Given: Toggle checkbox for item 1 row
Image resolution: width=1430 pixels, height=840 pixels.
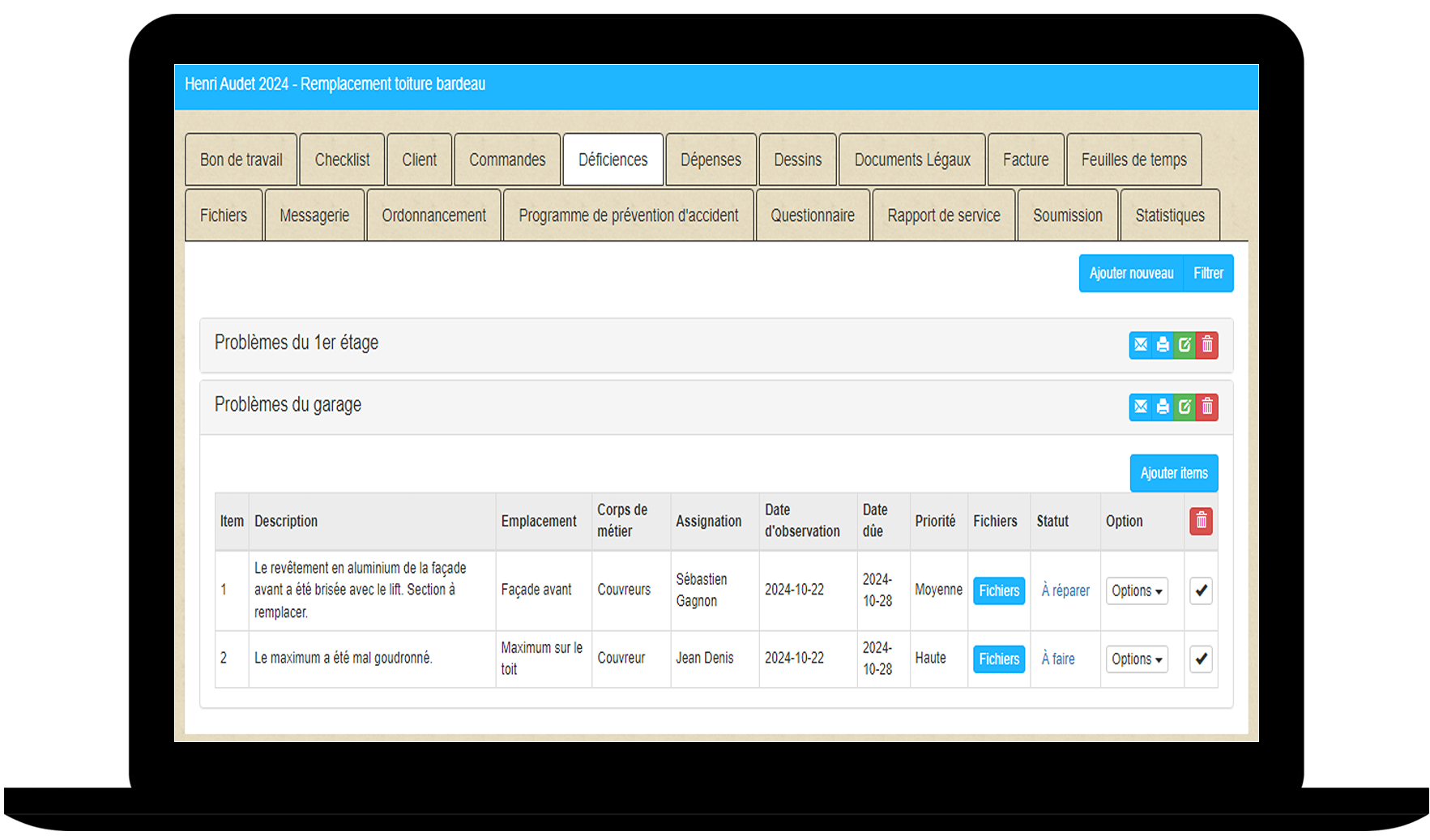Looking at the screenshot, I should click(x=1201, y=591).
